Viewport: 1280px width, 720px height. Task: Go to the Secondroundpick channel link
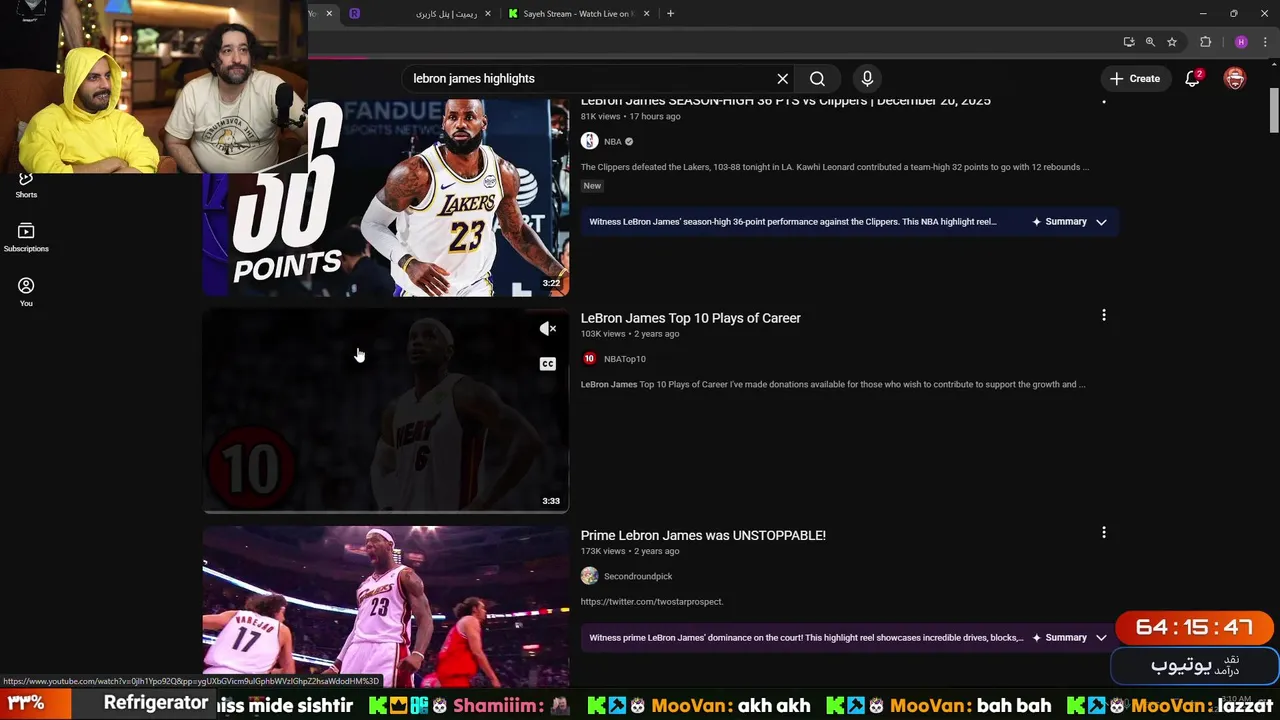click(x=638, y=576)
